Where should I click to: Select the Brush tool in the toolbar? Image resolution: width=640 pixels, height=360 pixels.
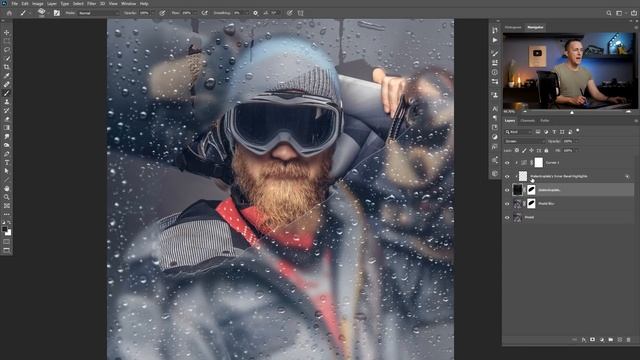pos(7,93)
